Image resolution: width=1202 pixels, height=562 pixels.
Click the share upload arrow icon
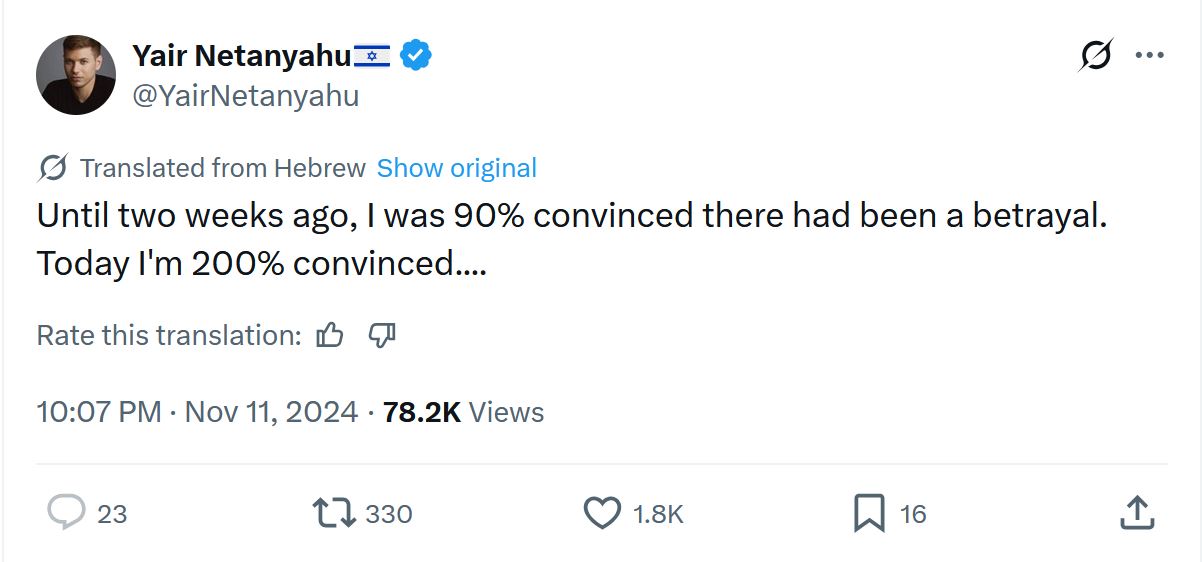(x=1136, y=513)
